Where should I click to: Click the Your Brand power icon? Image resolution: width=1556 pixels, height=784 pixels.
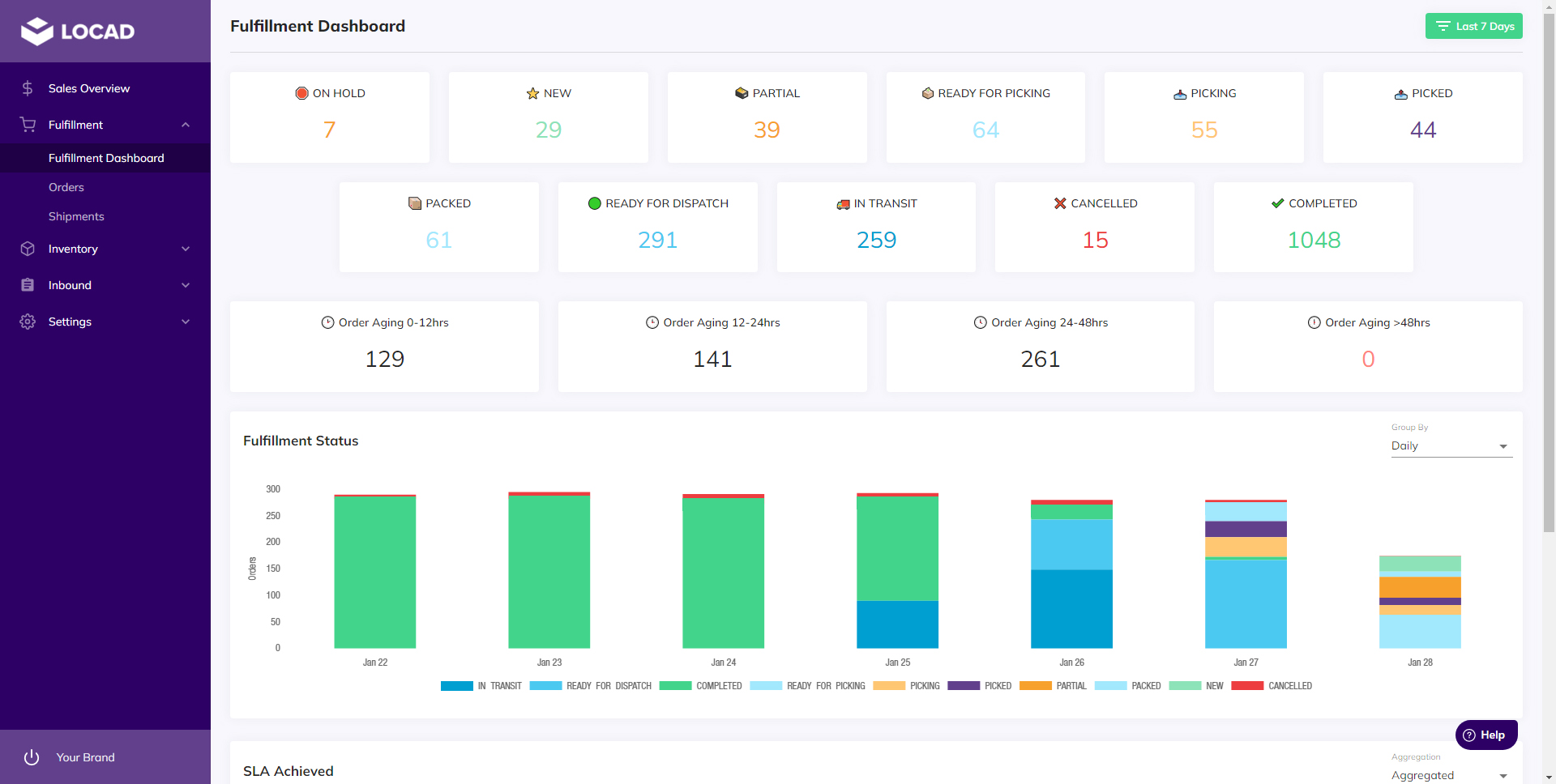(x=32, y=757)
